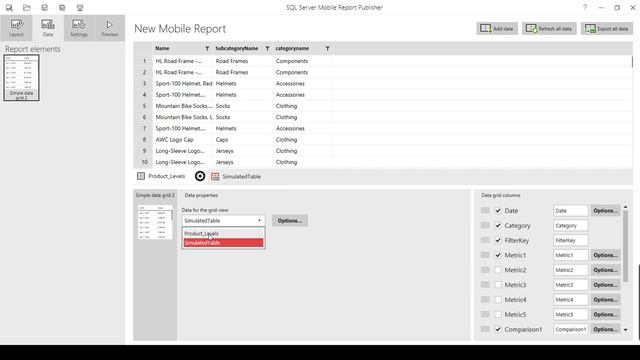This screenshot has width=640, height=360.
Task: Click the Metric1 column title input field
Action: 571,255
